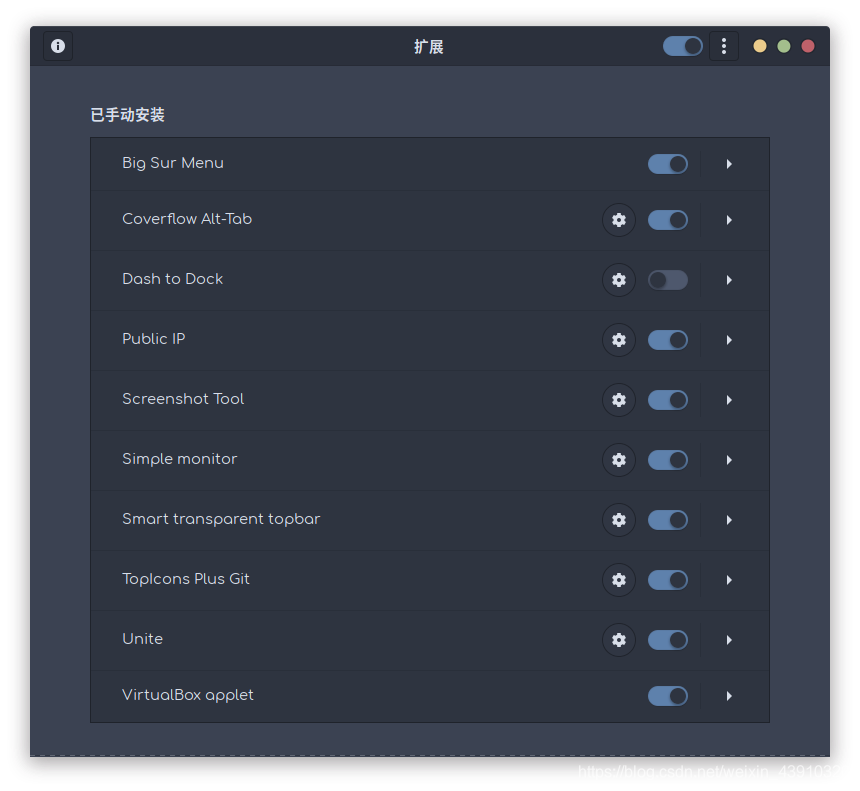Expand Dash to Dock details arrow
This screenshot has height=791, width=860.
point(729,280)
